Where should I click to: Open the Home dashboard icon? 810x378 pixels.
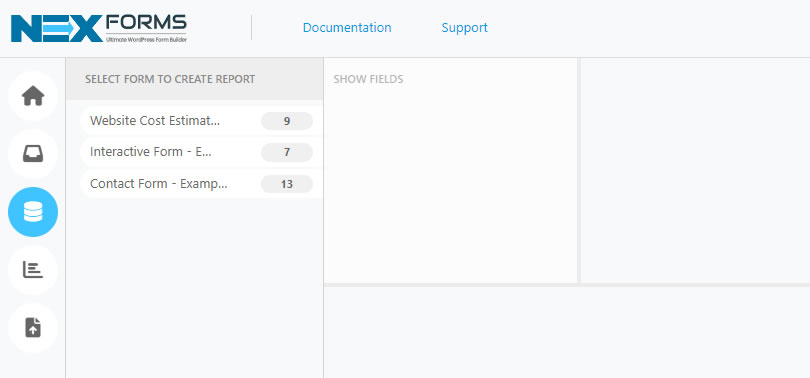tap(33, 96)
